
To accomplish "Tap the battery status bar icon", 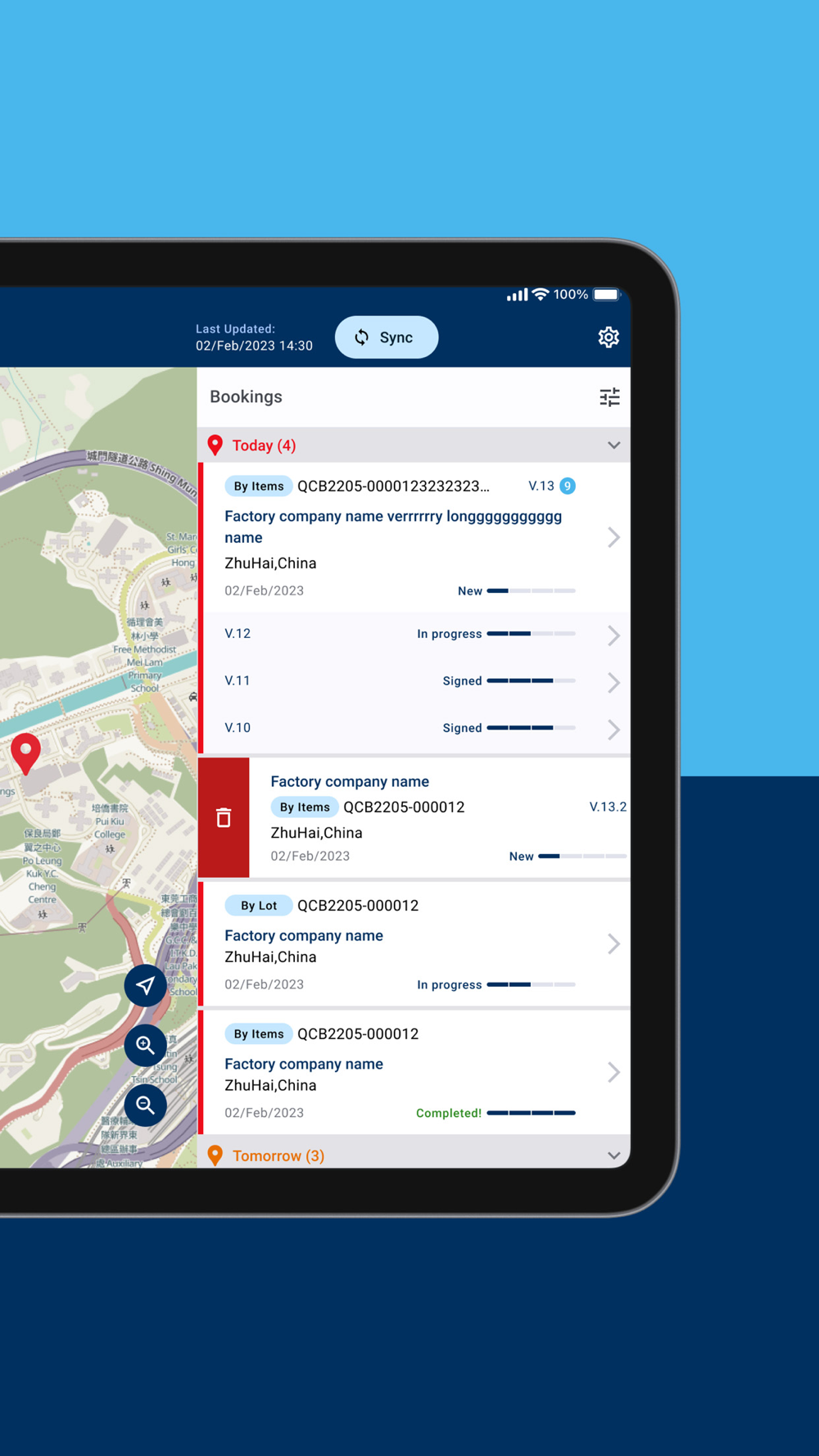I will (x=607, y=294).
